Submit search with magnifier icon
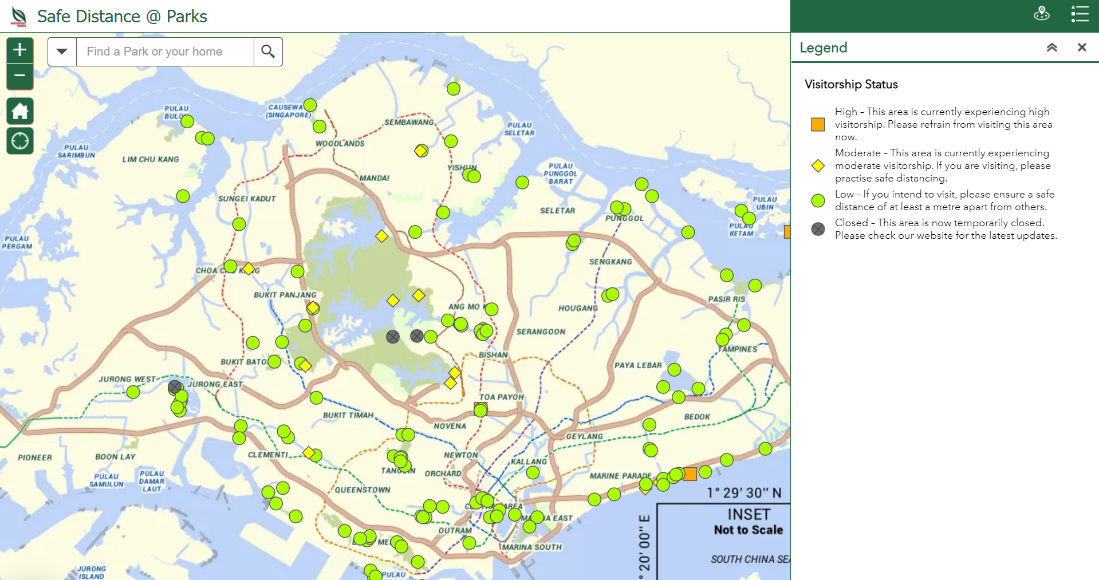This screenshot has height=580, width=1099. [x=268, y=52]
